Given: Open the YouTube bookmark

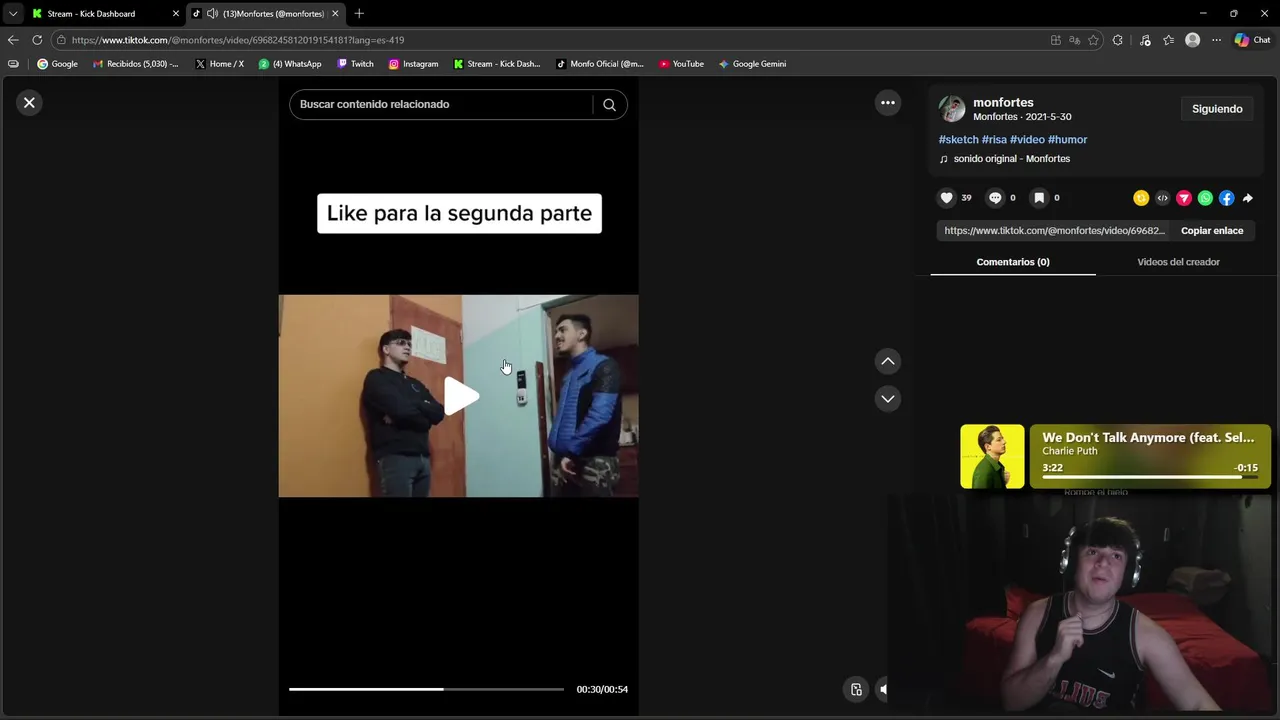Looking at the screenshot, I should coord(681,64).
